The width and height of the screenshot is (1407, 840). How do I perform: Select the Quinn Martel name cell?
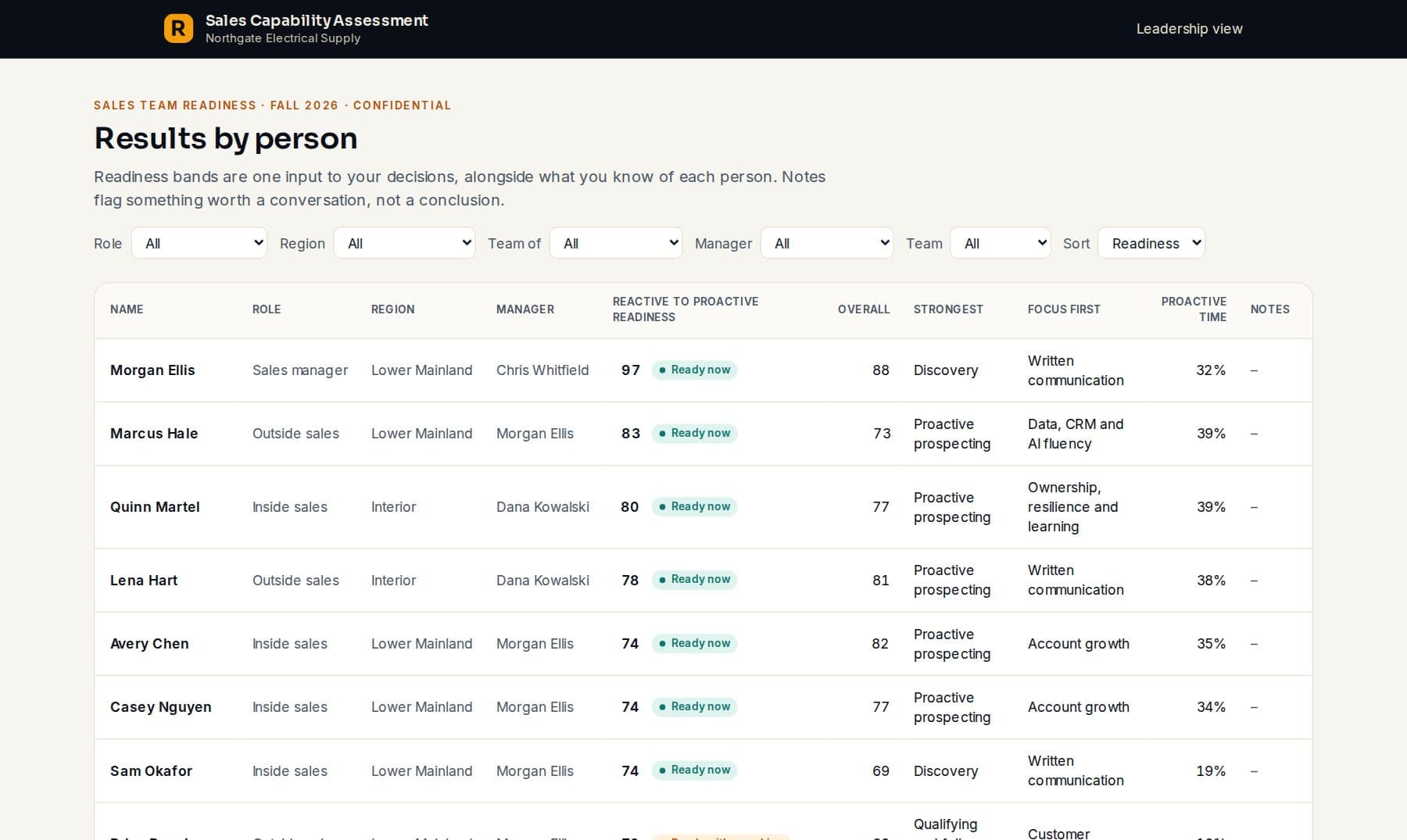(155, 507)
